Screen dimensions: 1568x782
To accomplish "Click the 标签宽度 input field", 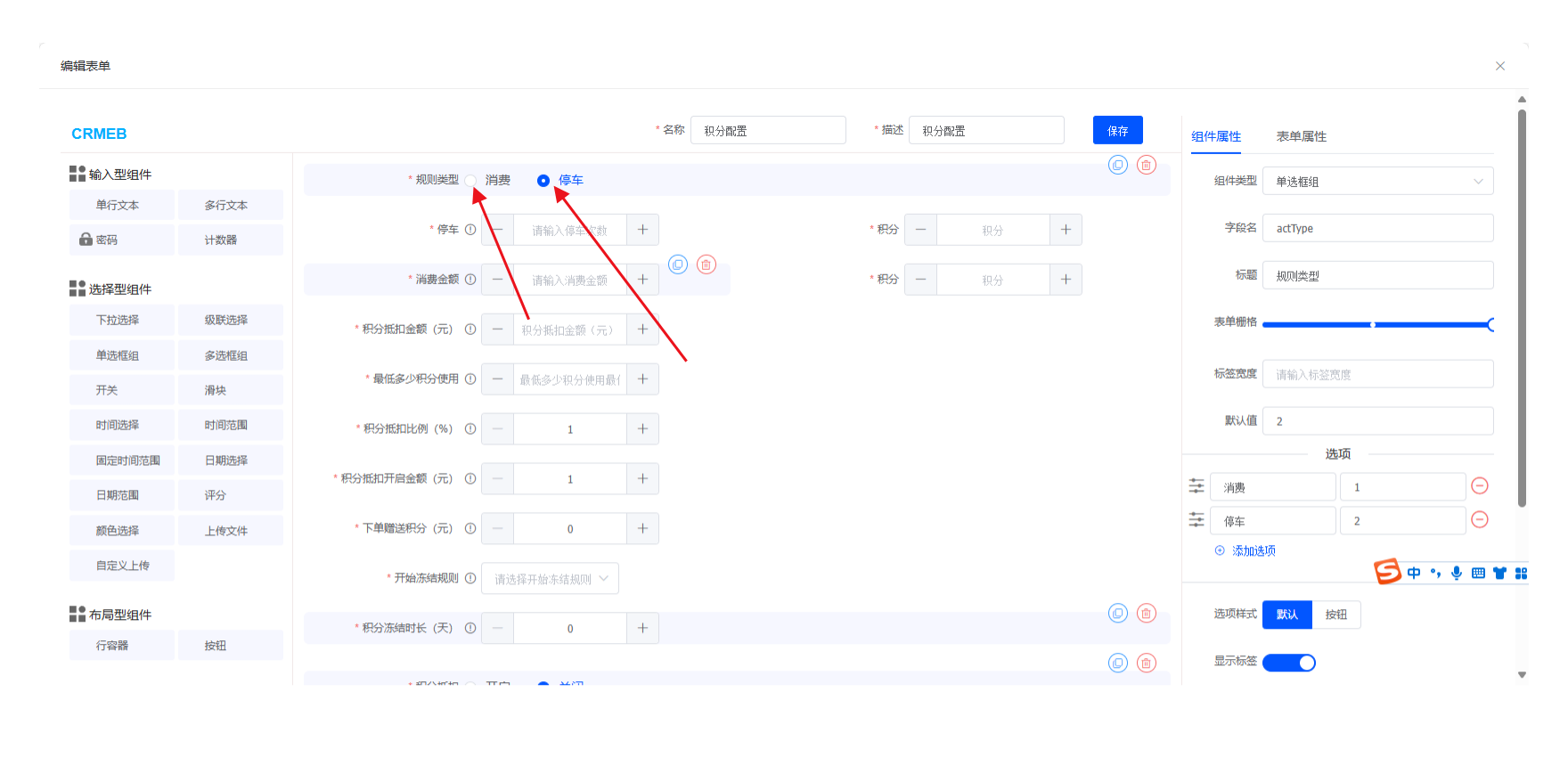I will tap(1378, 374).
